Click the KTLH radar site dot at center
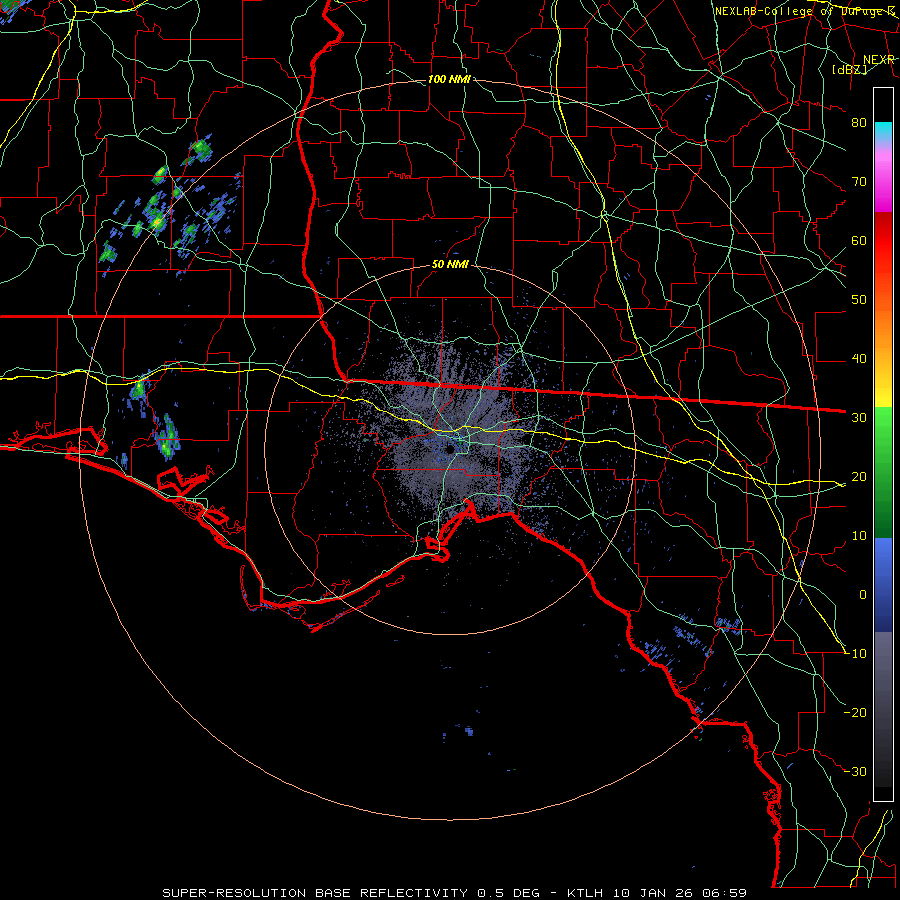The image size is (900, 900). (x=451, y=449)
